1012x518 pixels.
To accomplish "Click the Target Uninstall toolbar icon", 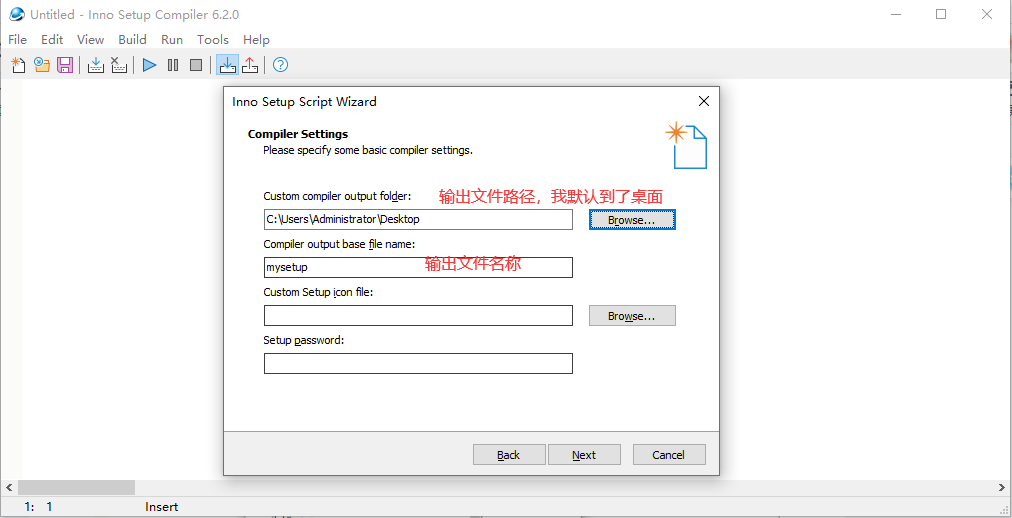I will [x=250, y=65].
